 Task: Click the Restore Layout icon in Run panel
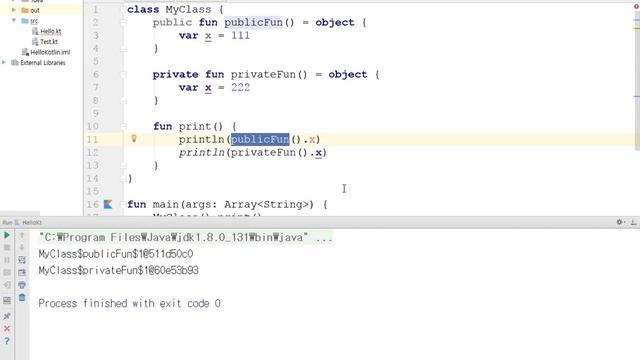(x=7, y=301)
